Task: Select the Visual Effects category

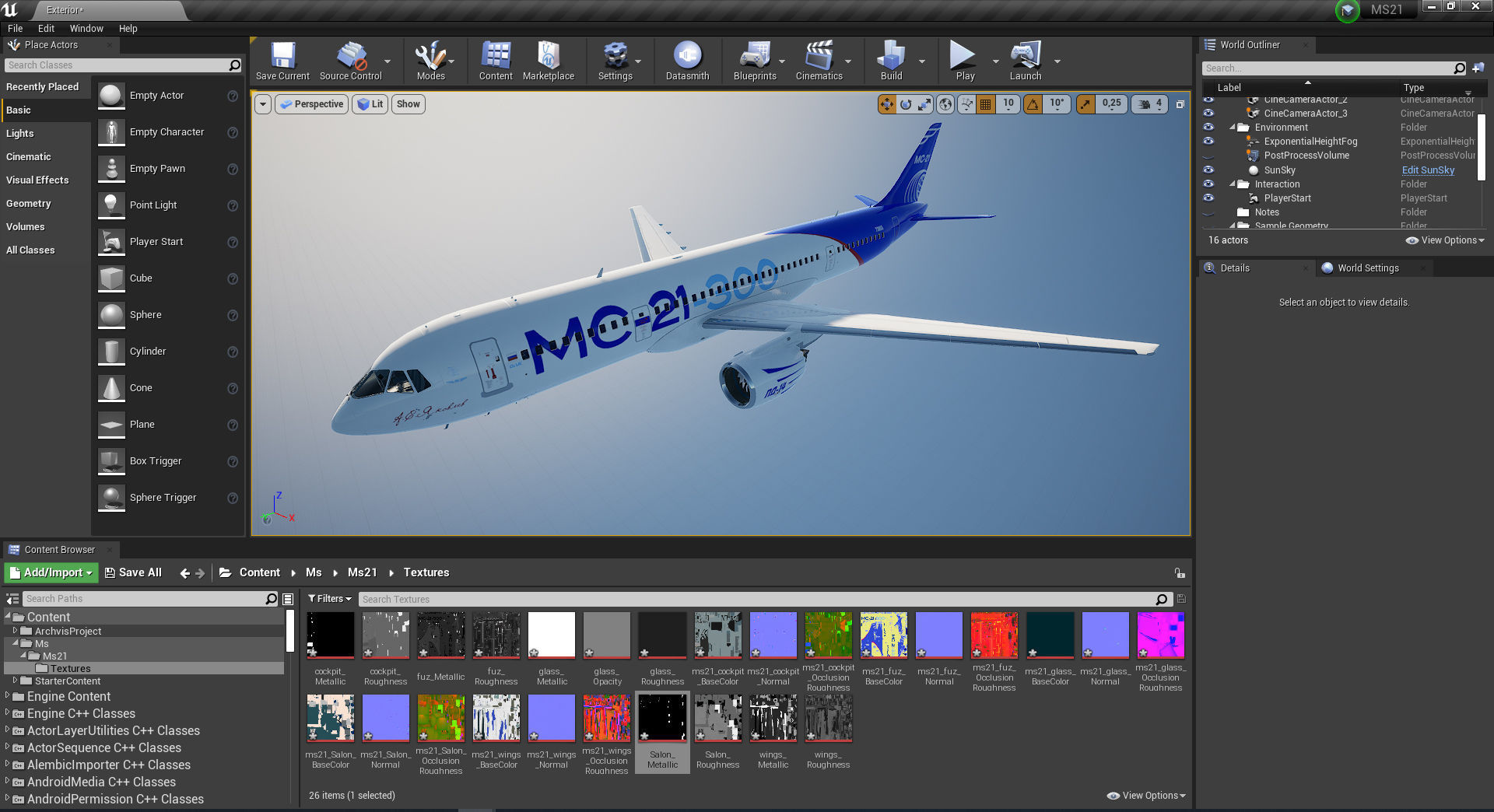Action: 45,180
